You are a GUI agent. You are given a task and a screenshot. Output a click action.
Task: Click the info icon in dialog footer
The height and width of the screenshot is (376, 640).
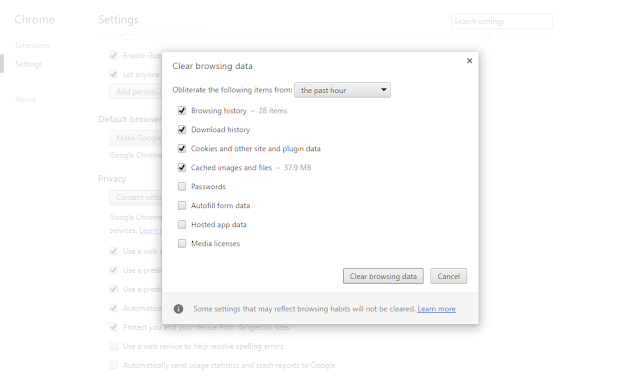[x=178, y=309]
